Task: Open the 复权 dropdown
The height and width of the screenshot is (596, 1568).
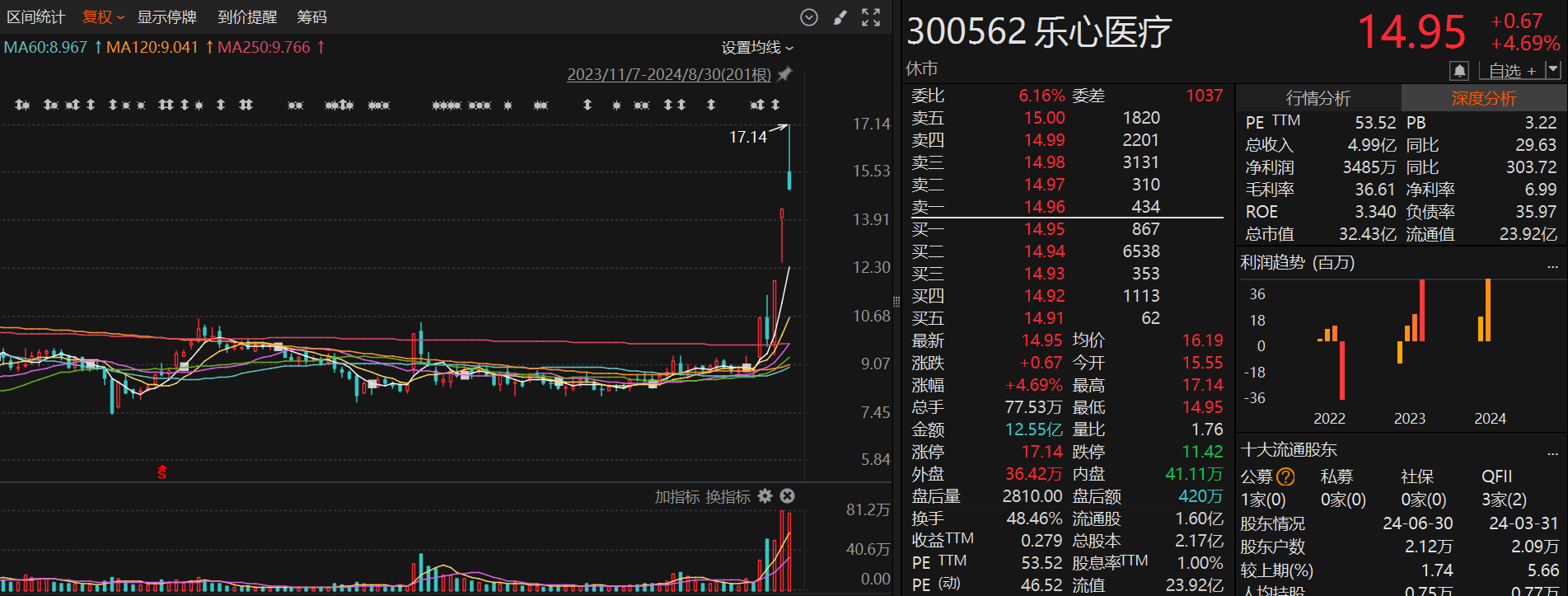Action: pyautogui.click(x=103, y=16)
